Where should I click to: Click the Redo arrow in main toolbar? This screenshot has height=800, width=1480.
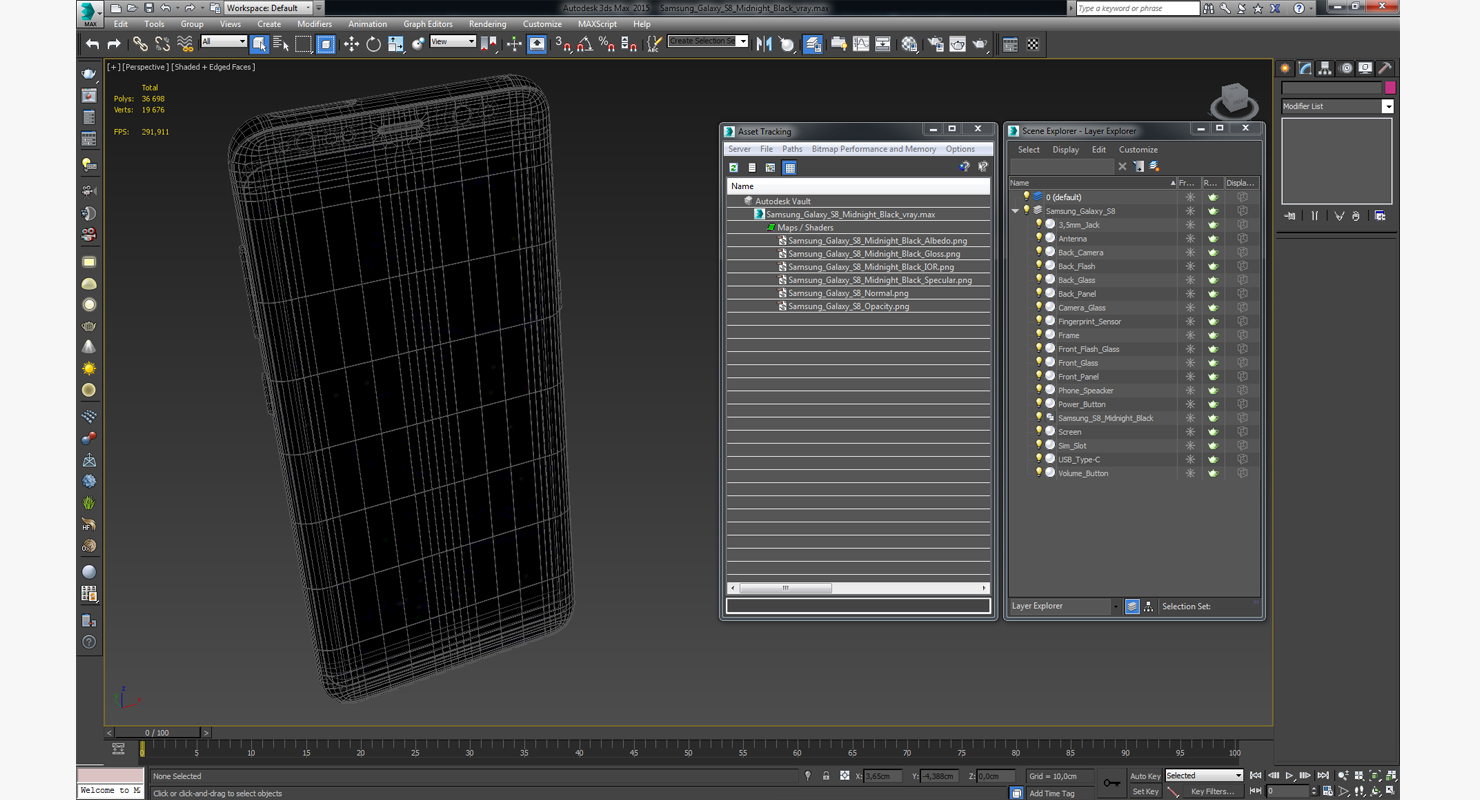114,44
